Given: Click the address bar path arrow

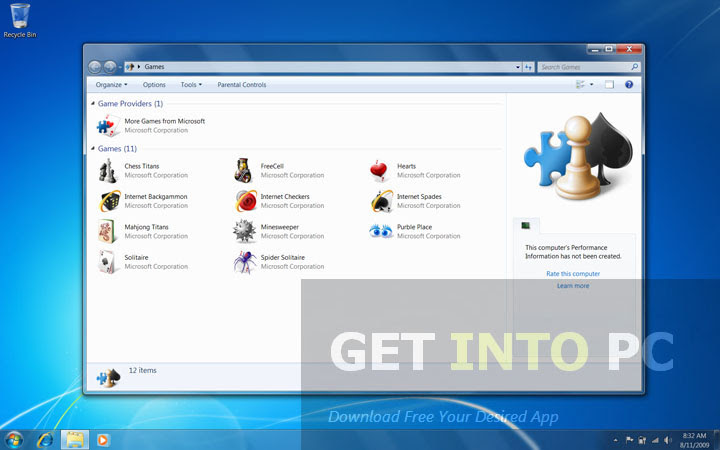Looking at the screenshot, I should pos(139,67).
